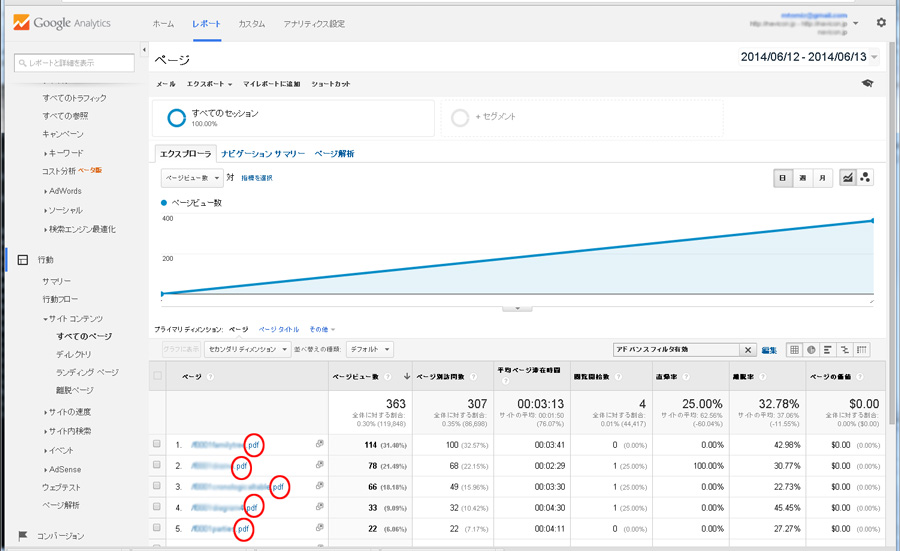Select the performance bar view icon
Image resolution: width=900 pixels, height=551 pixels.
click(x=828, y=349)
